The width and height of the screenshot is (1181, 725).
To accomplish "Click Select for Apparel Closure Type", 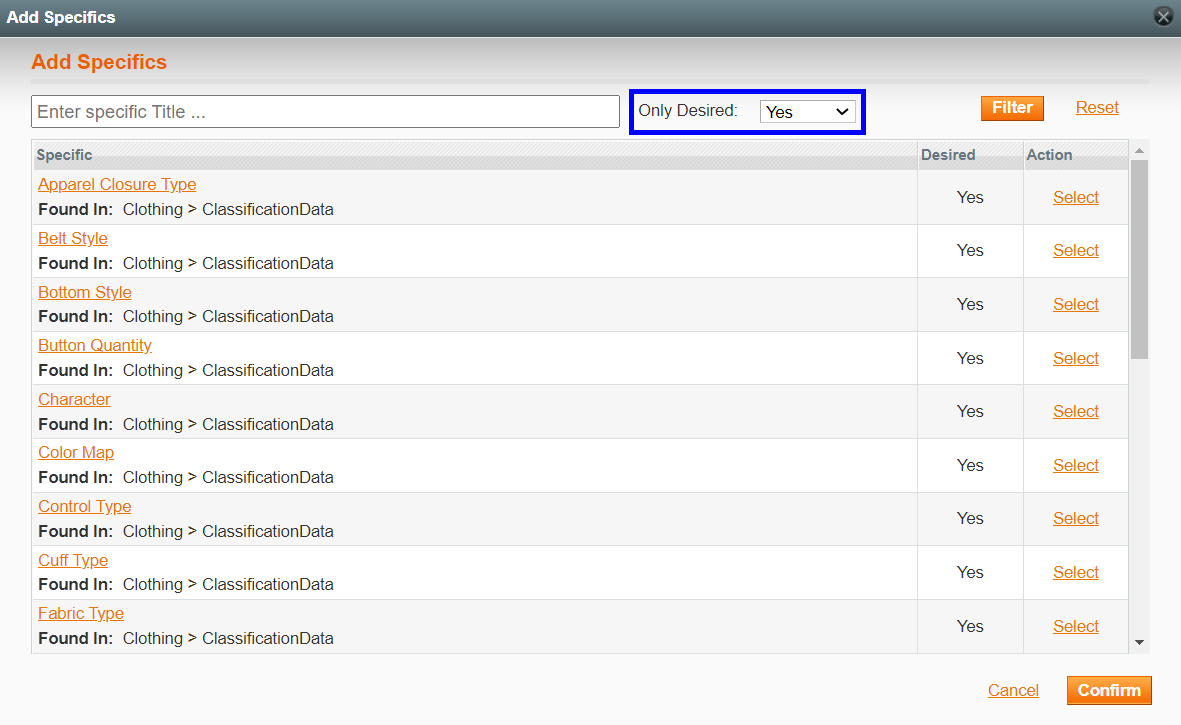I will 1075,197.
